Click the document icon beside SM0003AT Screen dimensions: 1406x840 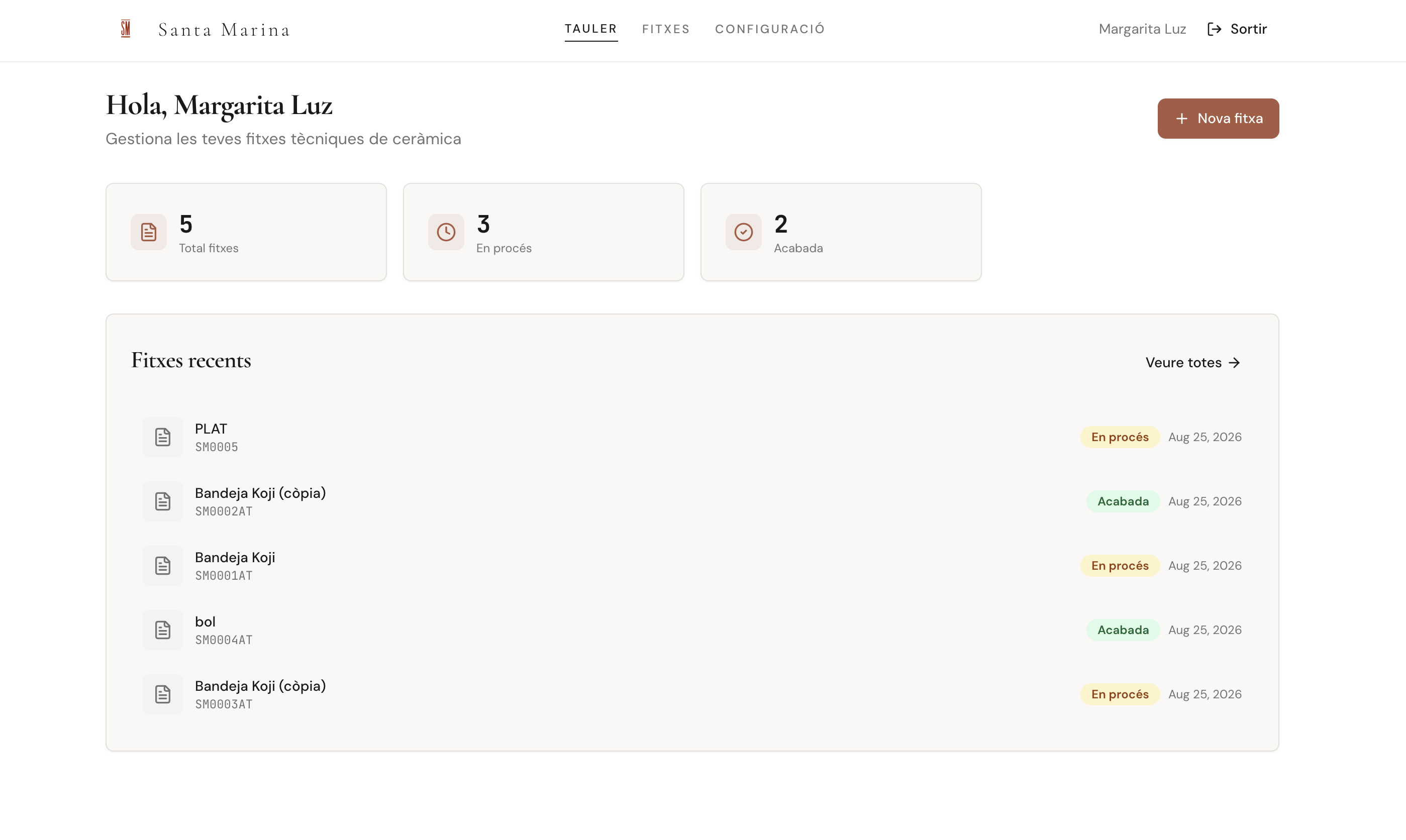[x=162, y=694]
